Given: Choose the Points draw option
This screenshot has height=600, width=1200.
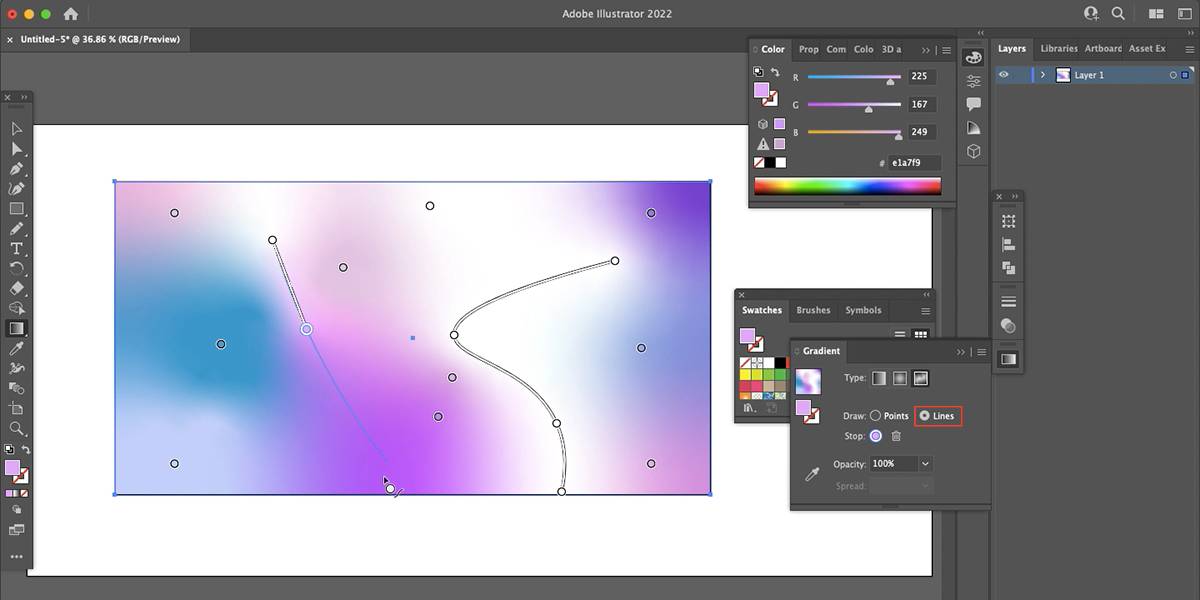Looking at the screenshot, I should [x=876, y=416].
